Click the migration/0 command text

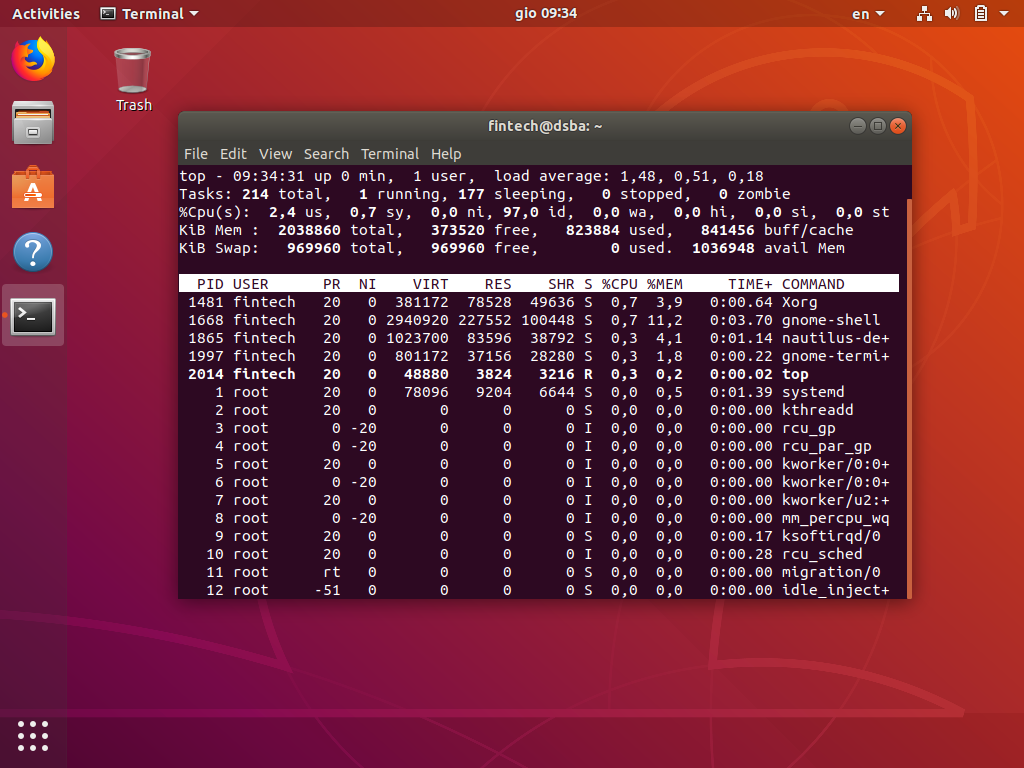(831, 572)
